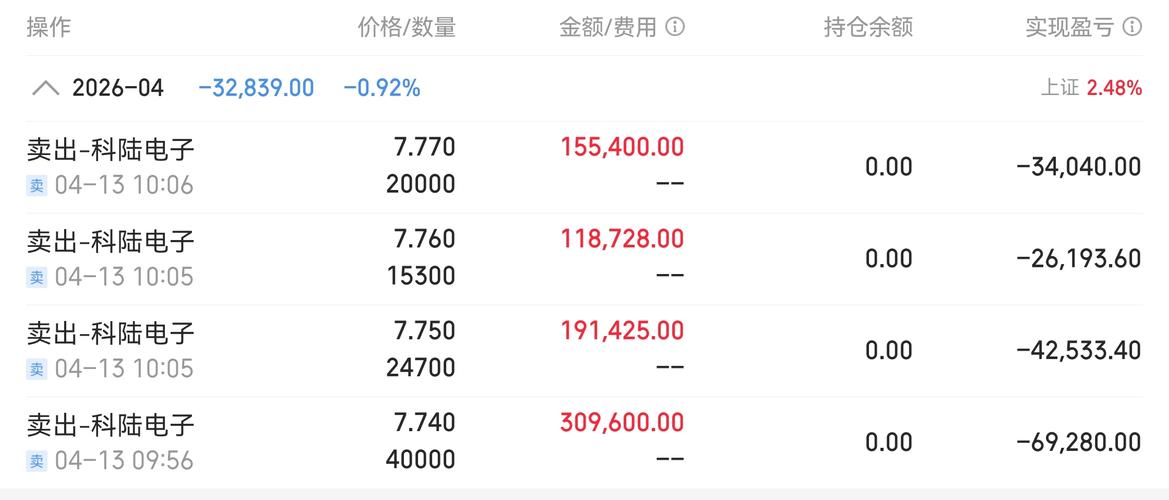Click the 实现盈亏 column header text

1070,28
